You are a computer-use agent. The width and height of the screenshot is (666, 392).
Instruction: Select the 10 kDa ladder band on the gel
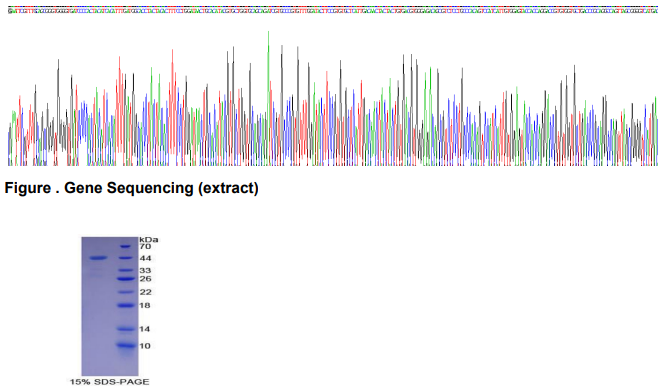[x=126, y=345]
